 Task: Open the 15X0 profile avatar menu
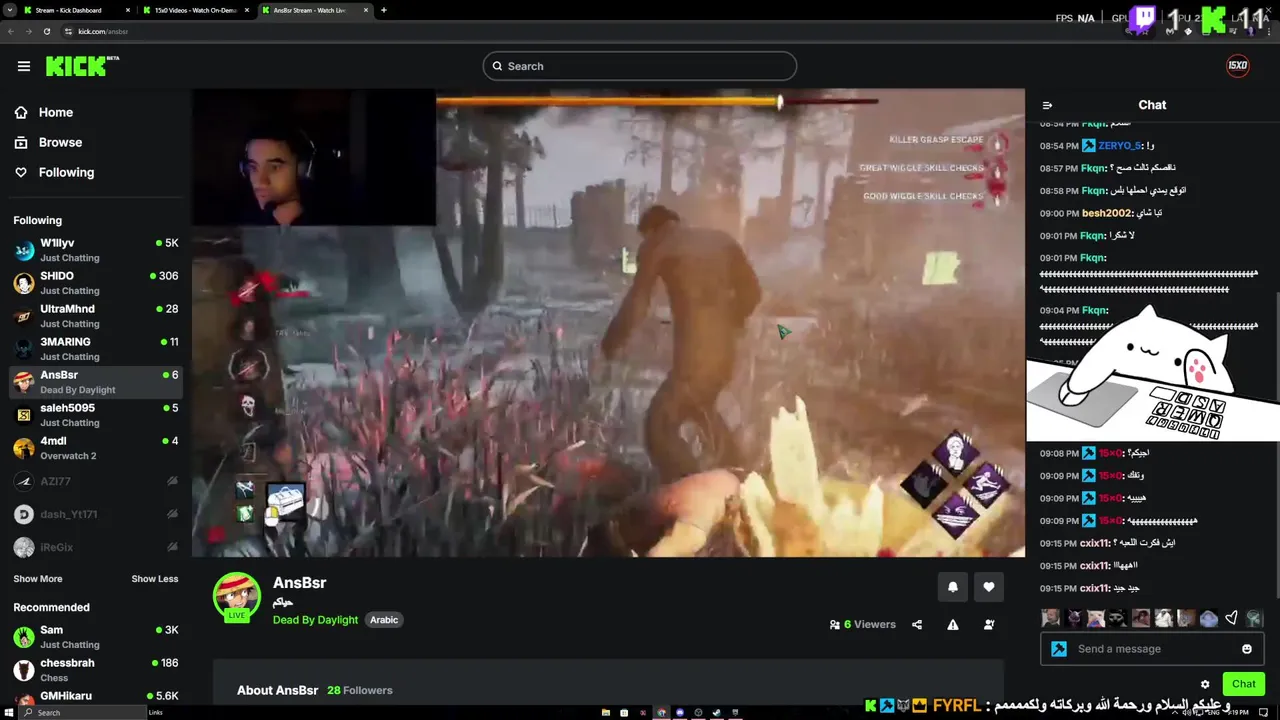tap(1238, 66)
